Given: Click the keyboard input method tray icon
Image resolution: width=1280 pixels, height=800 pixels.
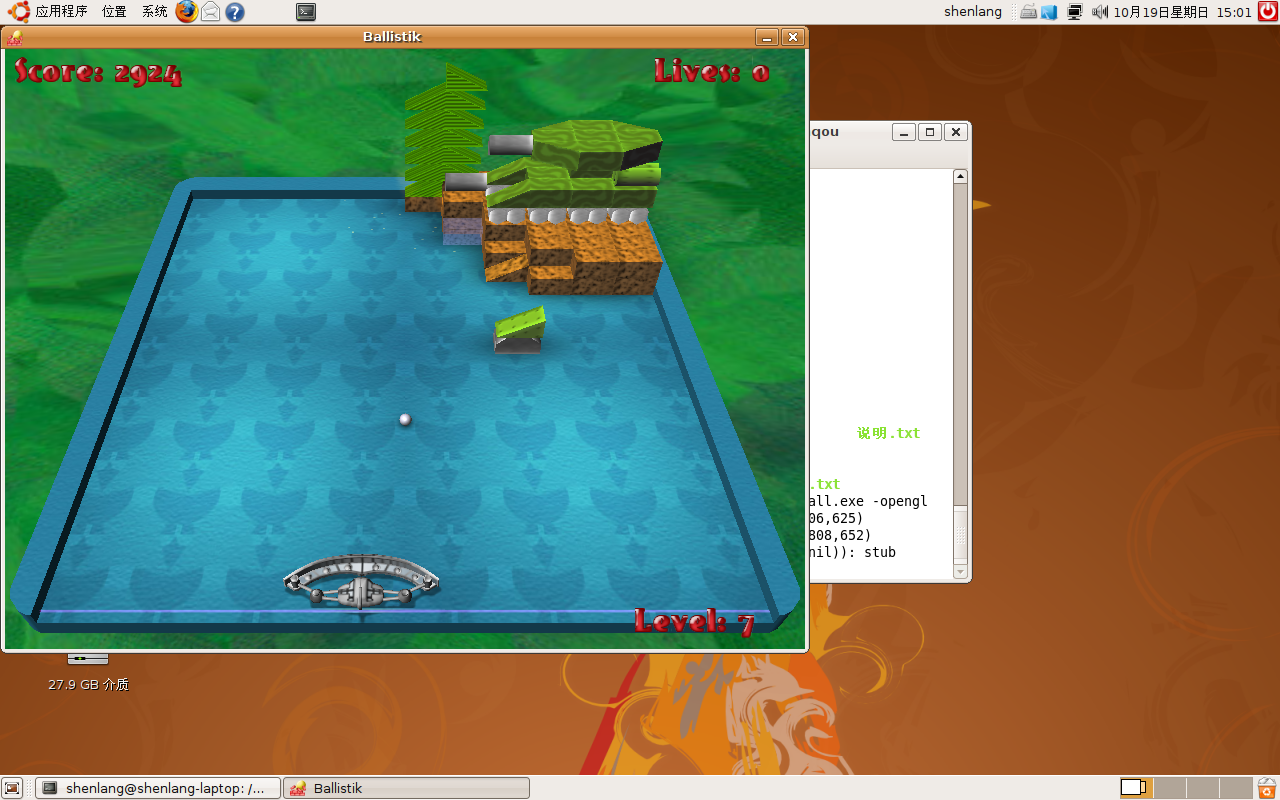Looking at the screenshot, I should pos(1028,12).
